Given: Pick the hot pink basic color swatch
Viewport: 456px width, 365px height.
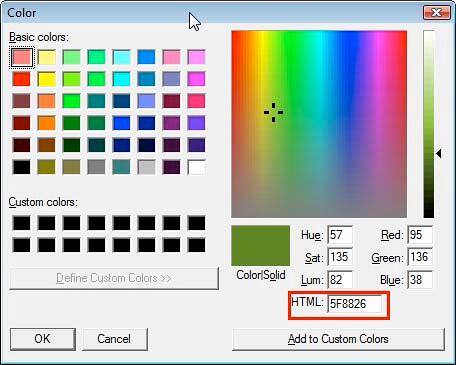Looking at the screenshot, I should pos(196,101).
